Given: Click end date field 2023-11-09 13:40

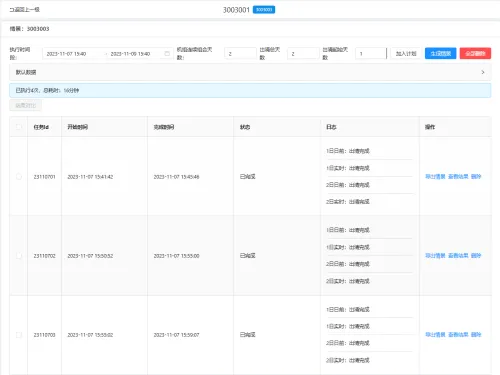Looking at the screenshot, I should 130,54.
